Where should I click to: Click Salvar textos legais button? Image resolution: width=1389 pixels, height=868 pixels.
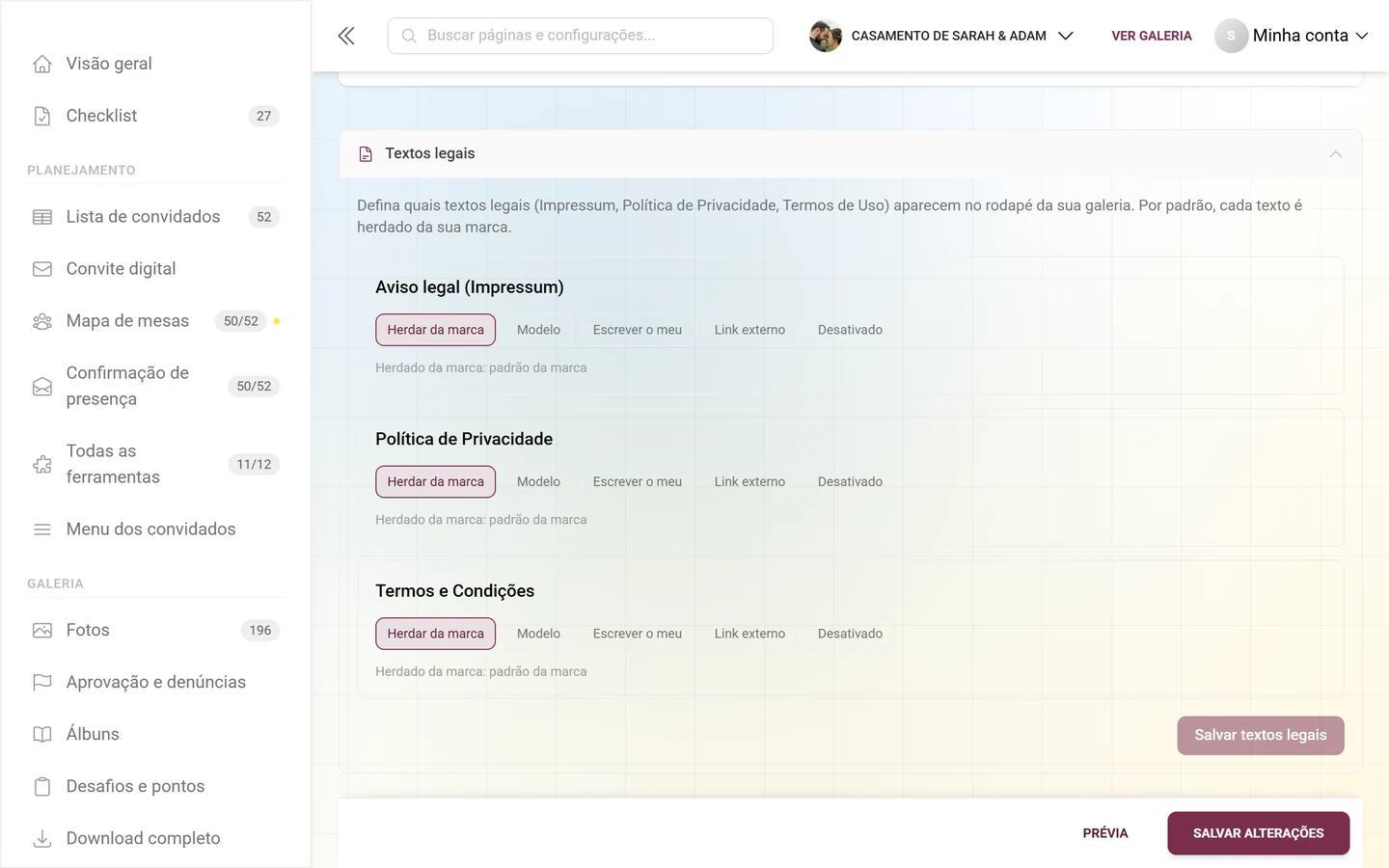click(x=1261, y=735)
